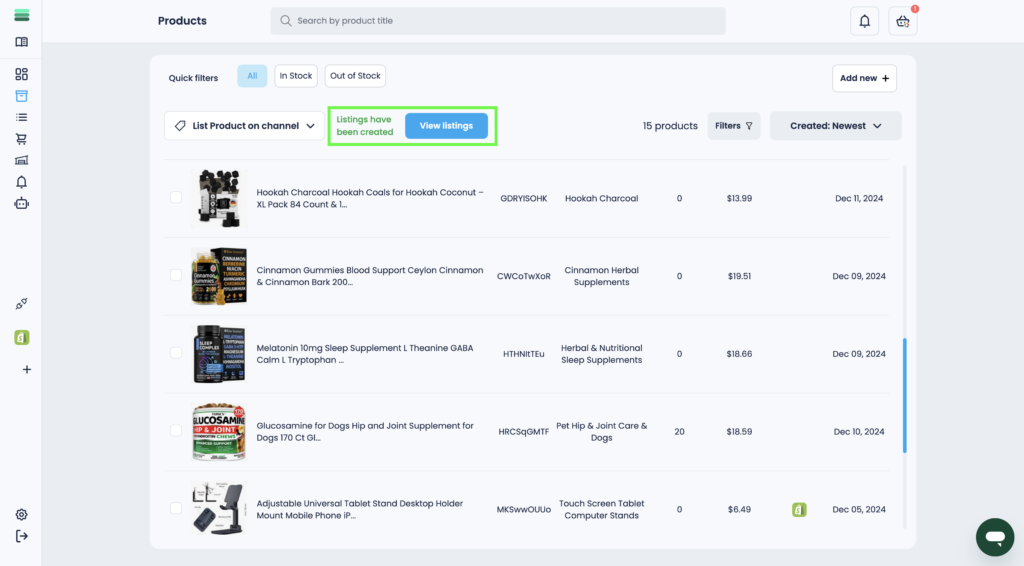Click the shopping cart icon in sidebar
The height and width of the screenshot is (566, 1024).
21,139
